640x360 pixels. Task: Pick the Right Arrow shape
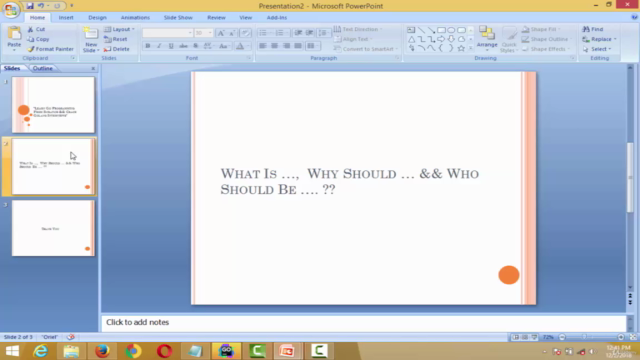(x=441, y=39)
